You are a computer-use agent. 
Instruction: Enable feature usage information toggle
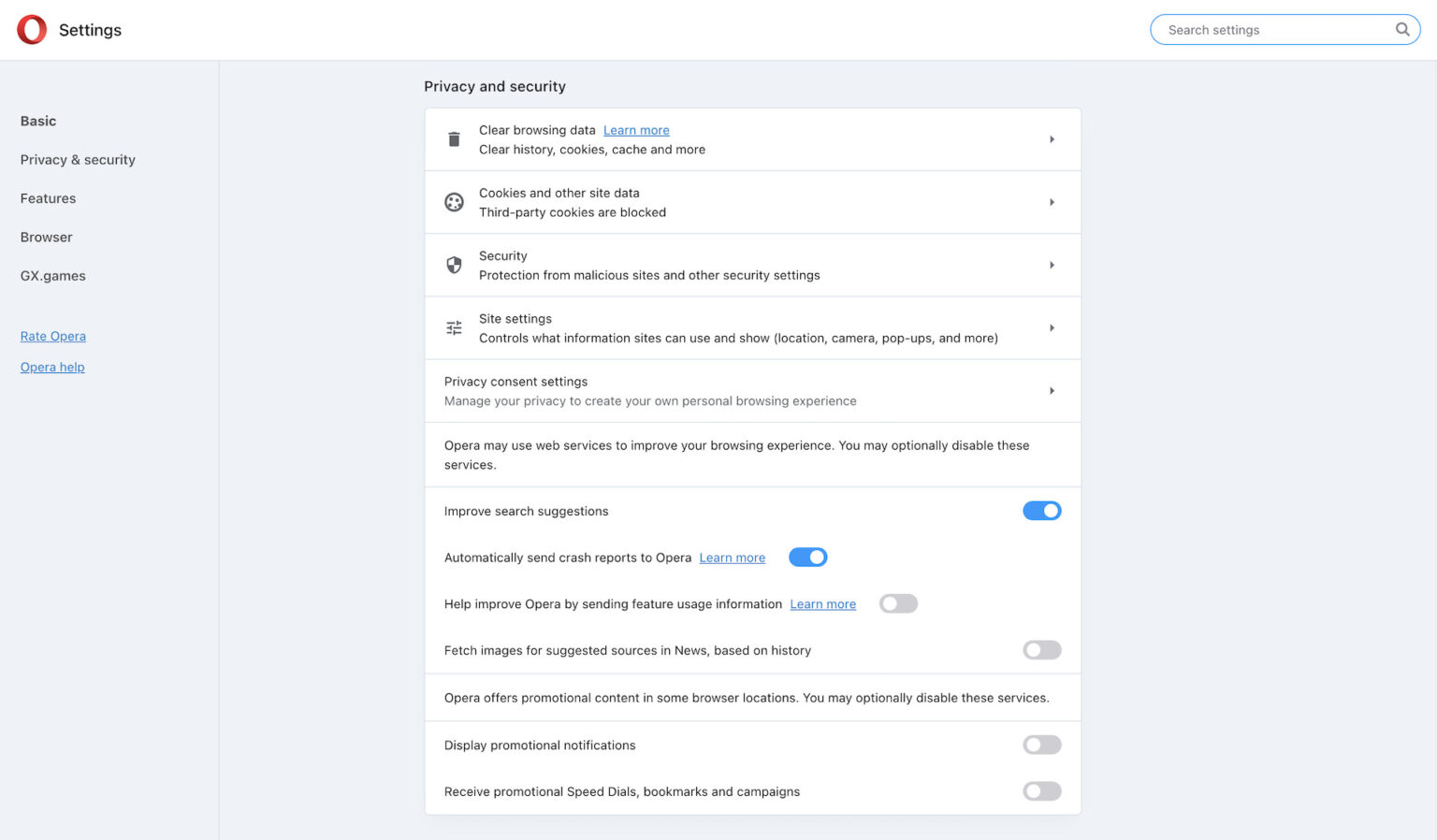pos(898,604)
